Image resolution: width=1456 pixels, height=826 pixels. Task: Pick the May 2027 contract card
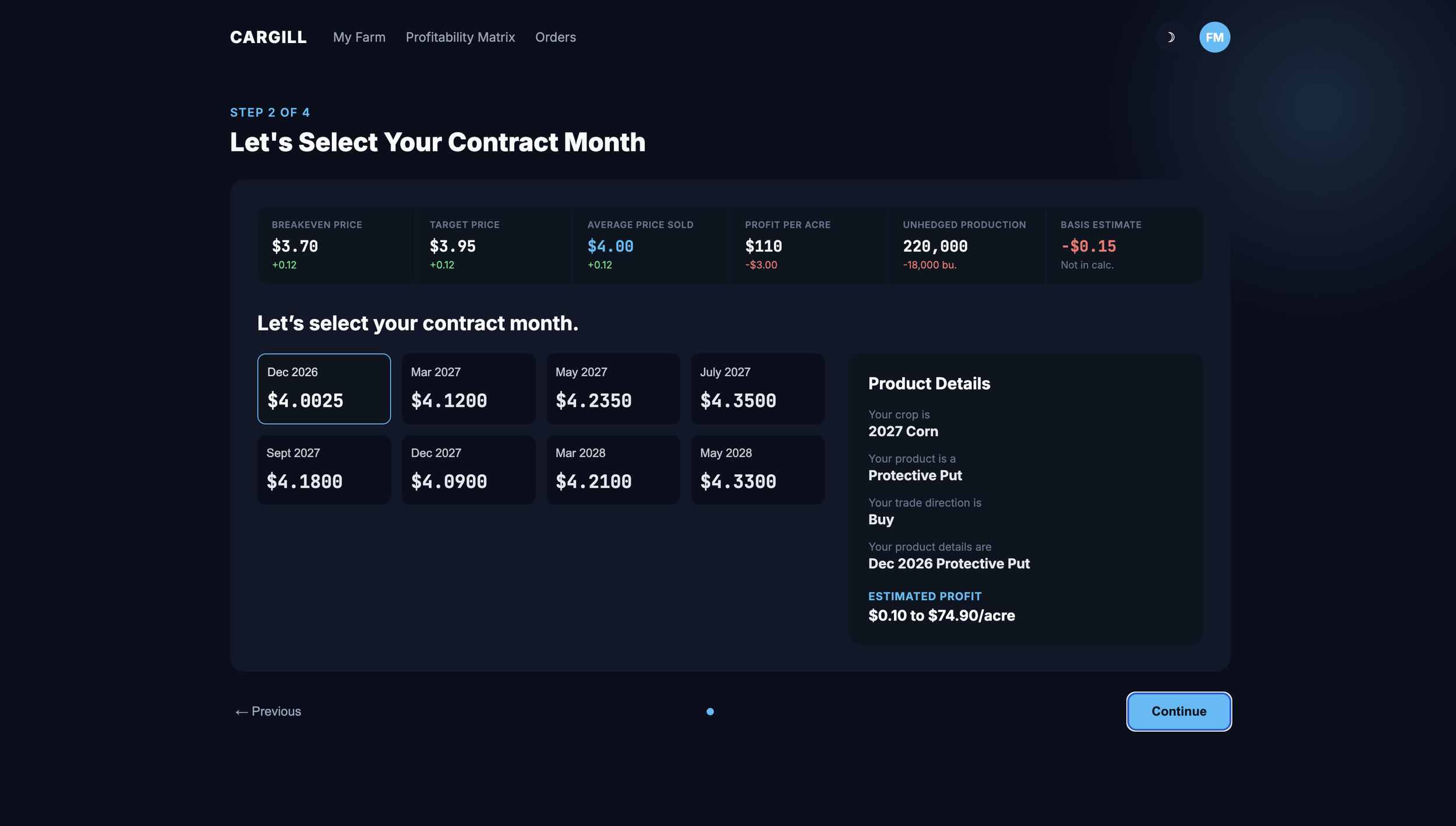coord(613,389)
